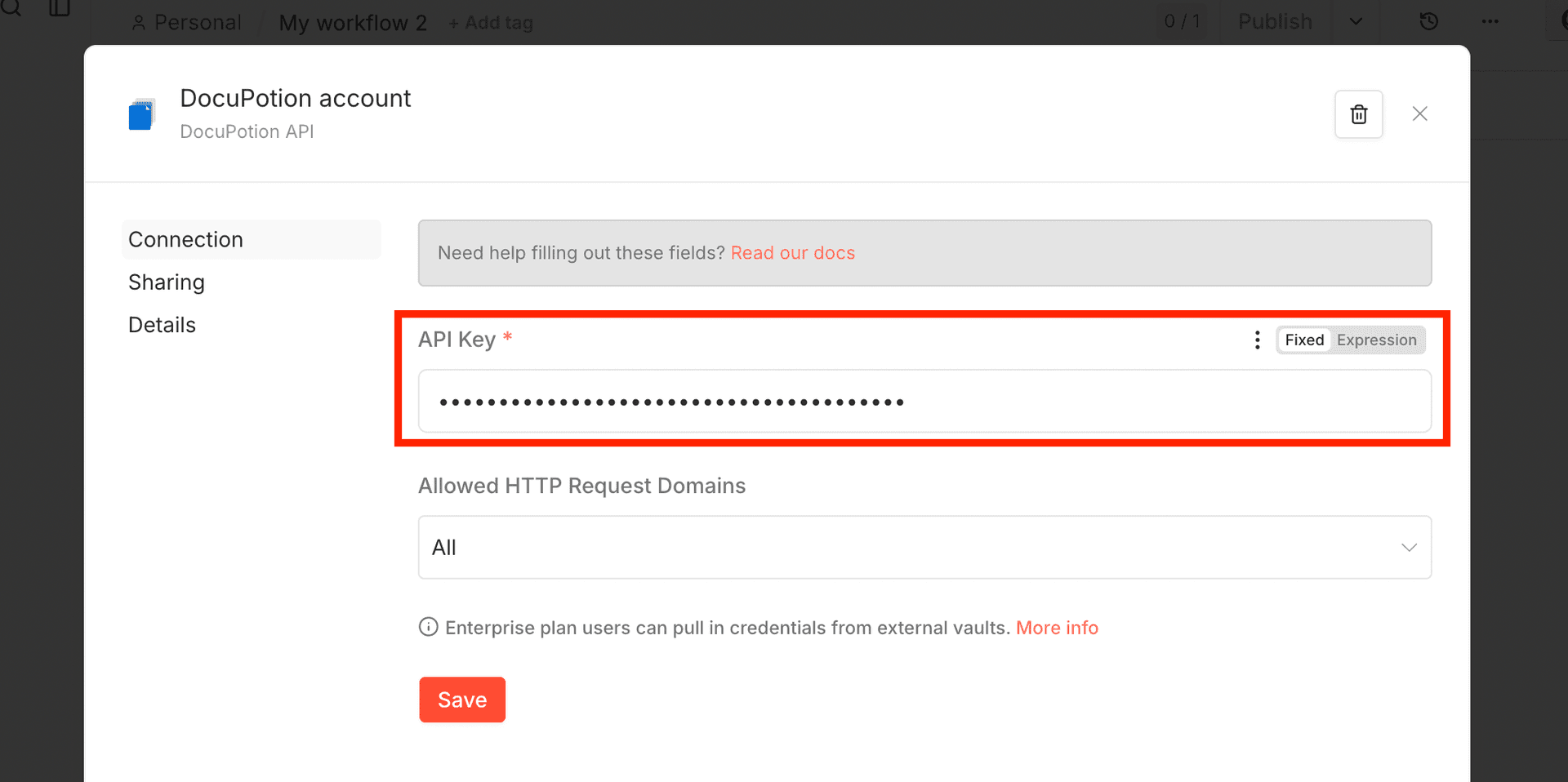Click the search icon in top left
Image resolution: width=1568 pixels, height=782 pixels.
click(11, 11)
